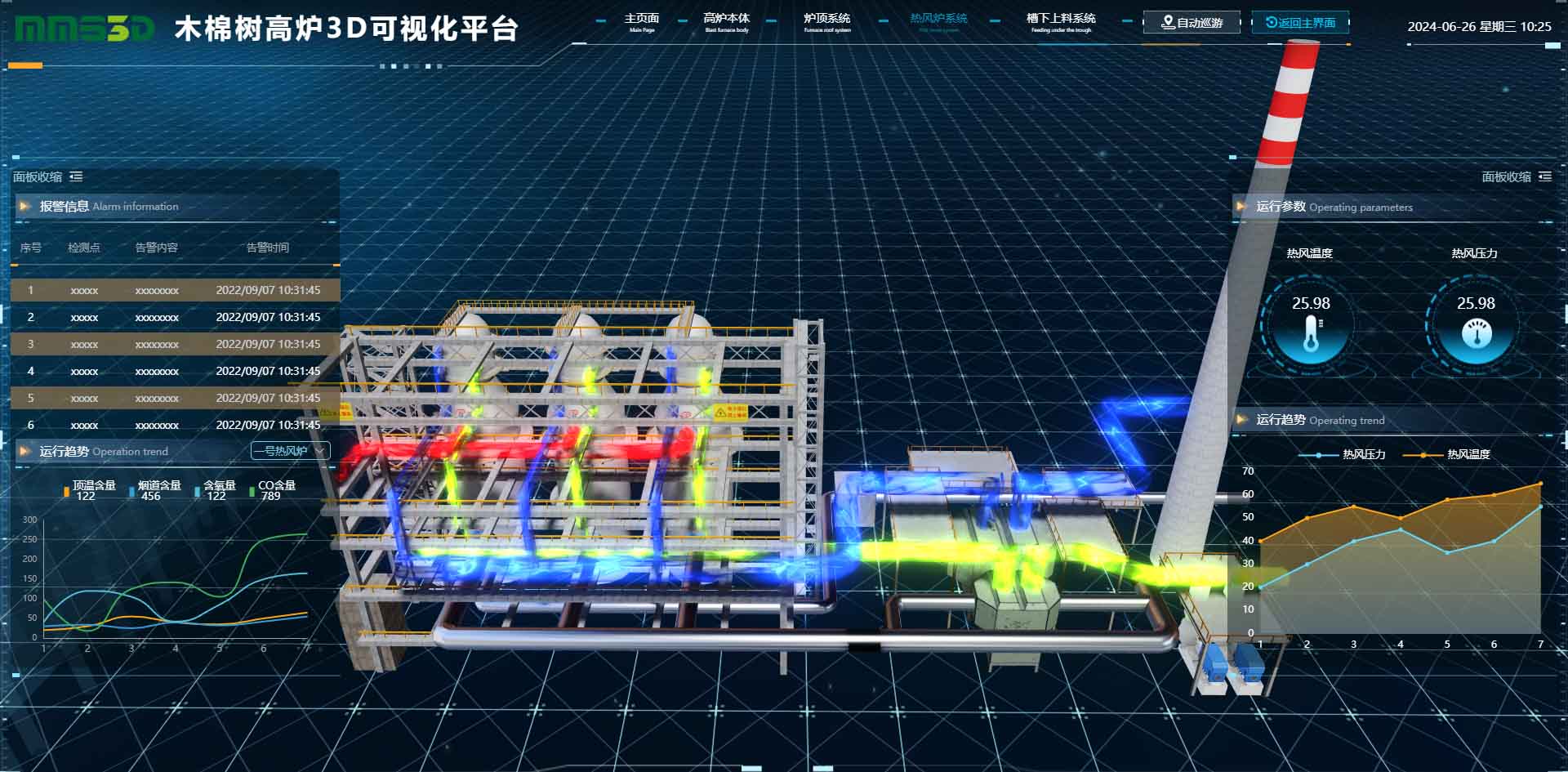Select alarm row 3 in the table
This screenshot has height=772, width=1568.
point(175,344)
